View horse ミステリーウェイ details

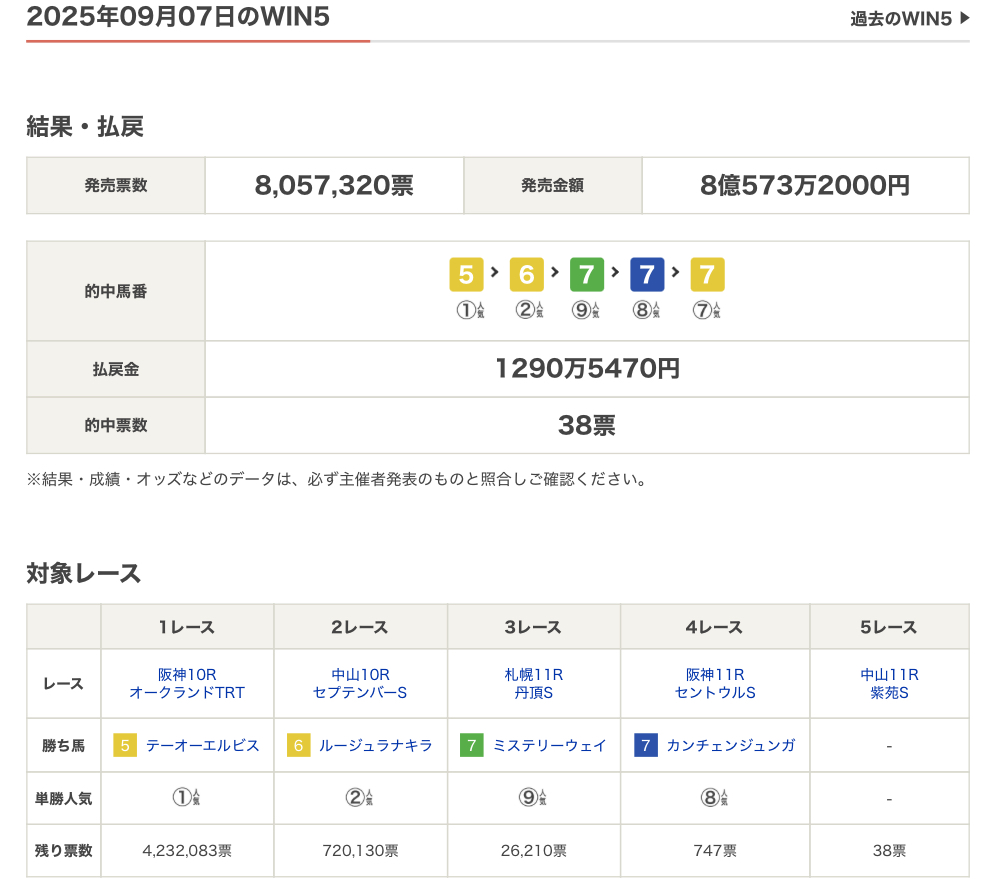(x=549, y=745)
